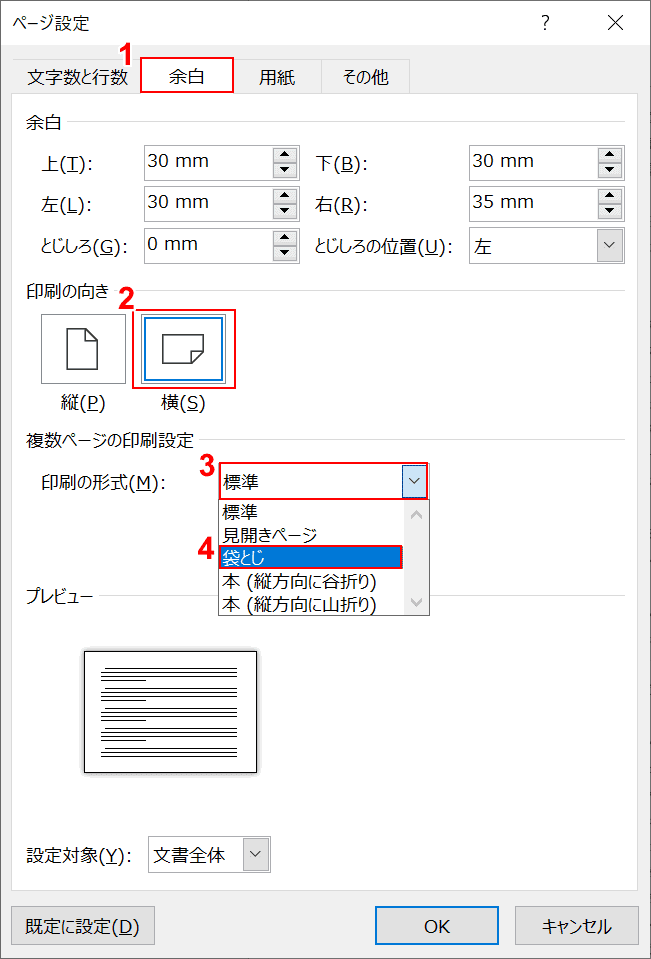Switch to the 文字数と行数 tab
The height and width of the screenshot is (959, 651).
click(77, 77)
